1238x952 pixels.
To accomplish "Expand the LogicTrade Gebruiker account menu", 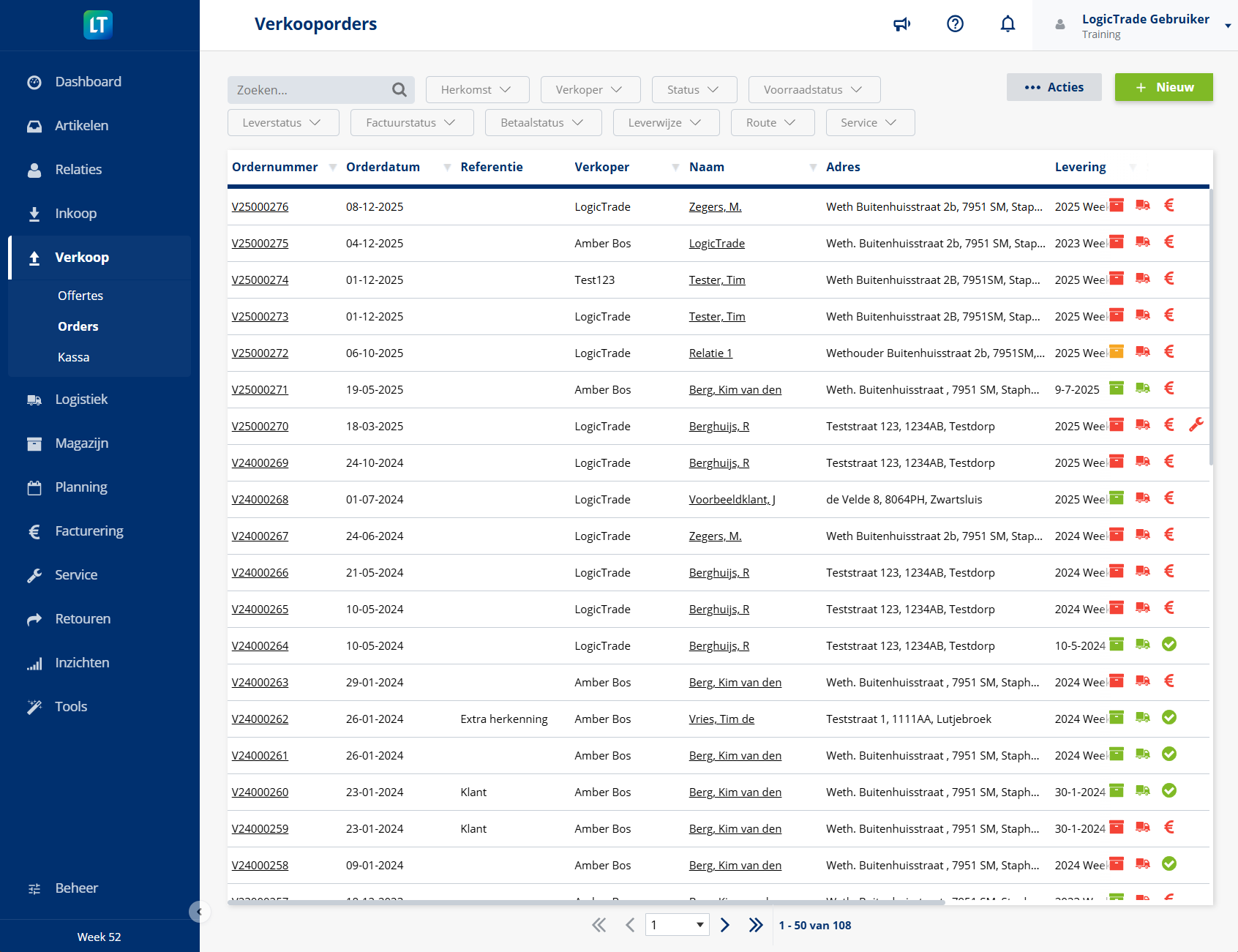I will pos(1226,24).
